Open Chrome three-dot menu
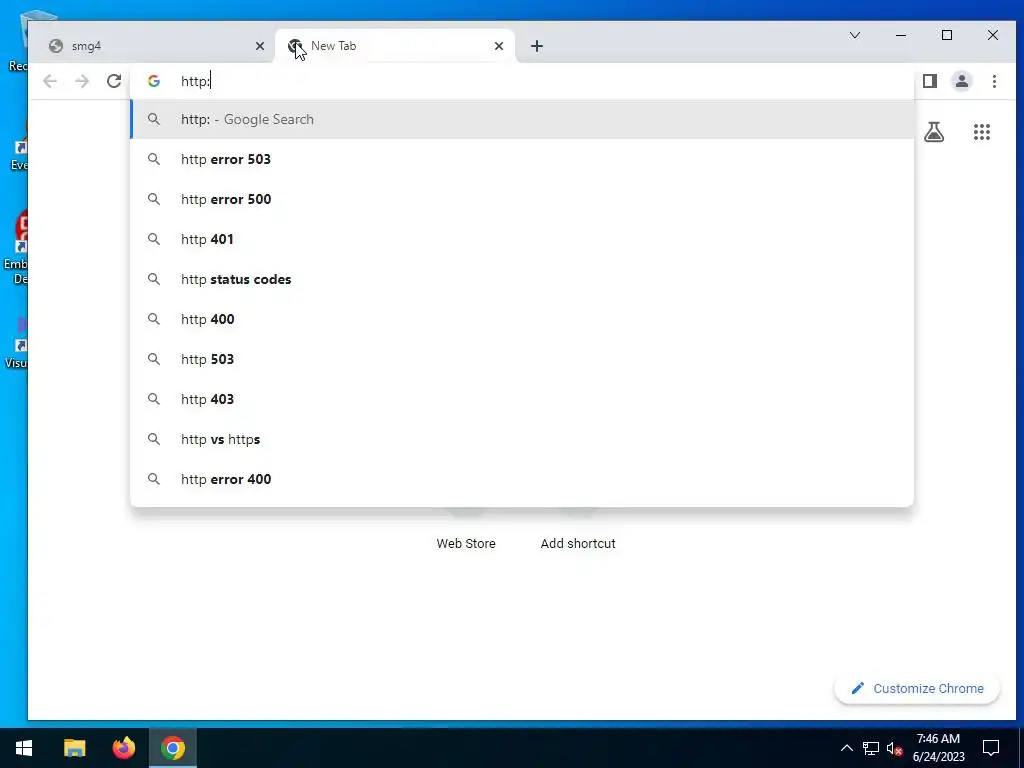 [994, 81]
